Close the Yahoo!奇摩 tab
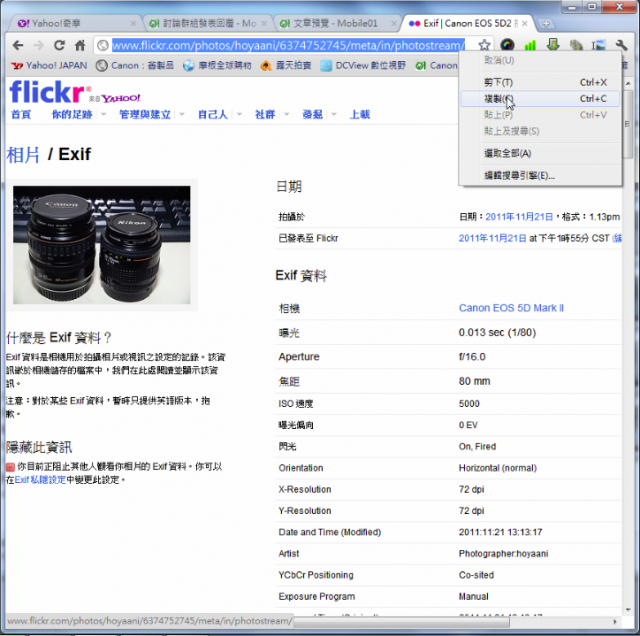Screen dimensions: 640x636 [x=133, y=24]
